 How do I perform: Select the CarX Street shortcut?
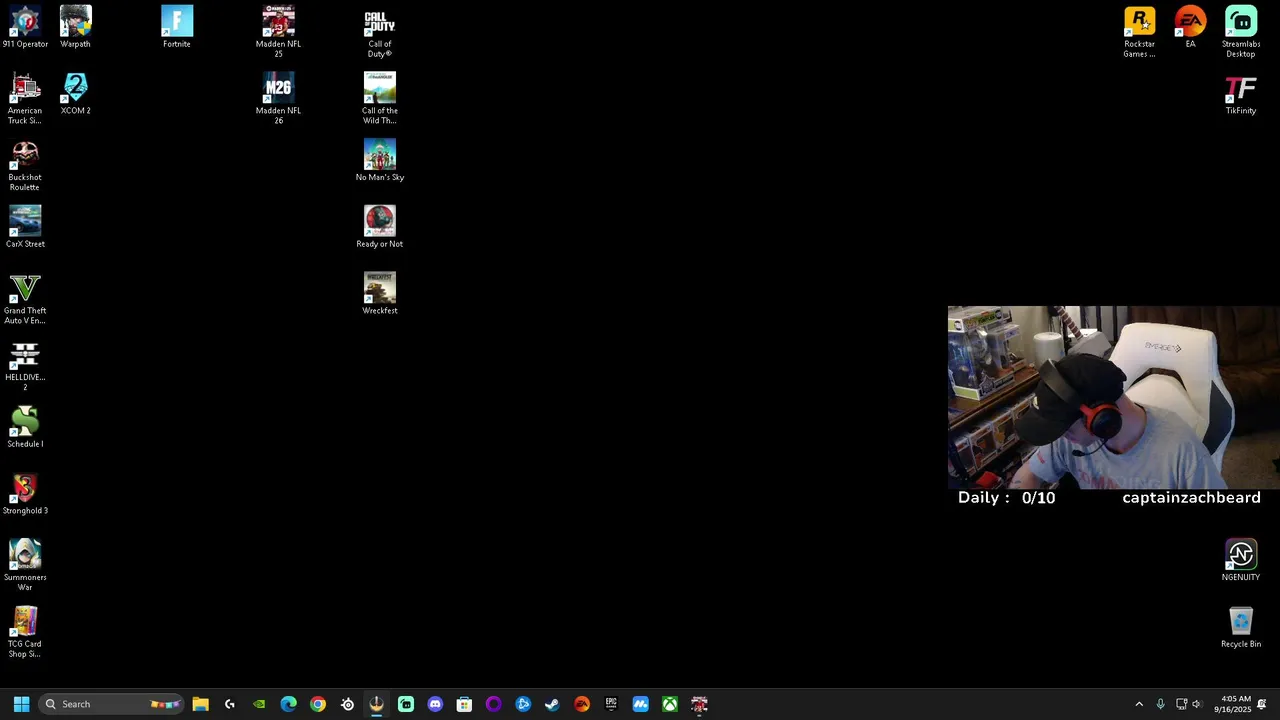25,227
